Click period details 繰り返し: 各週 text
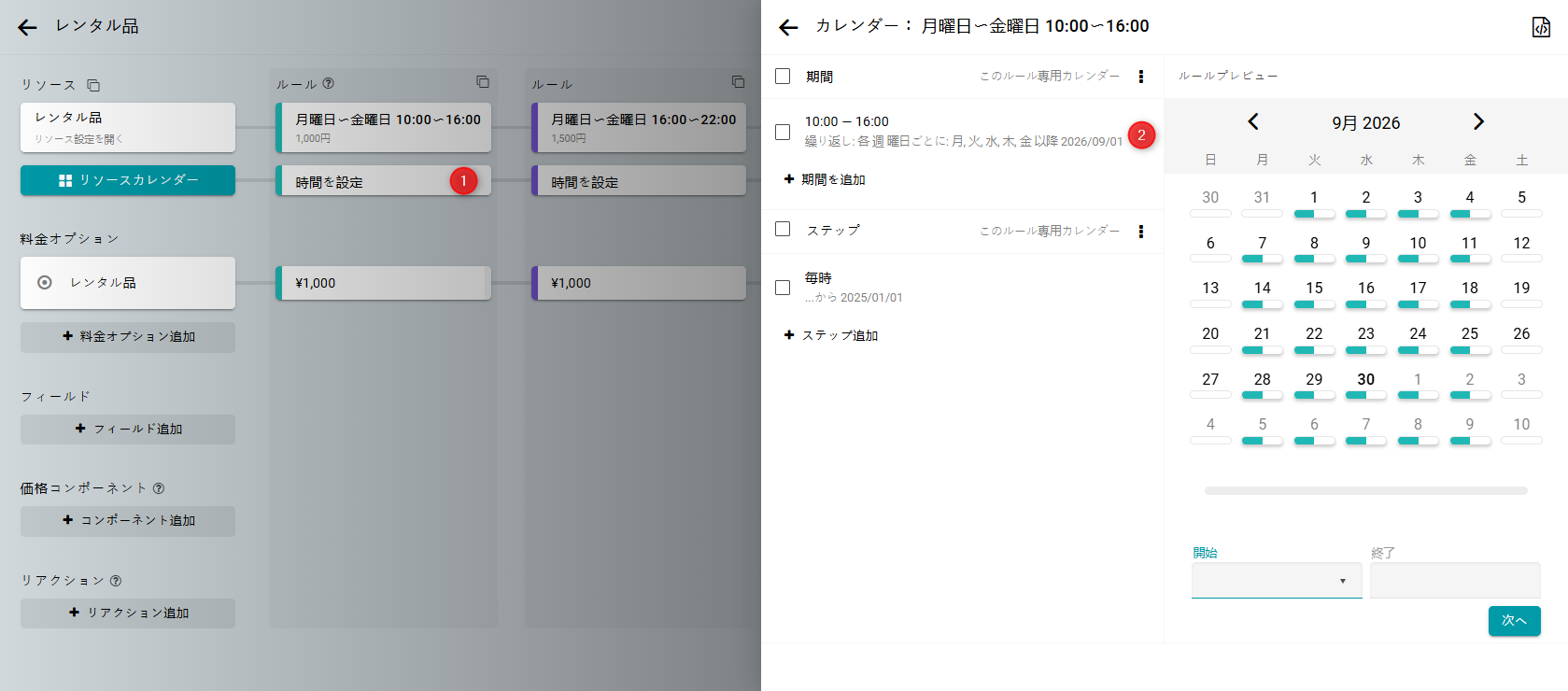This screenshot has height=691, width=1568. pos(964,142)
